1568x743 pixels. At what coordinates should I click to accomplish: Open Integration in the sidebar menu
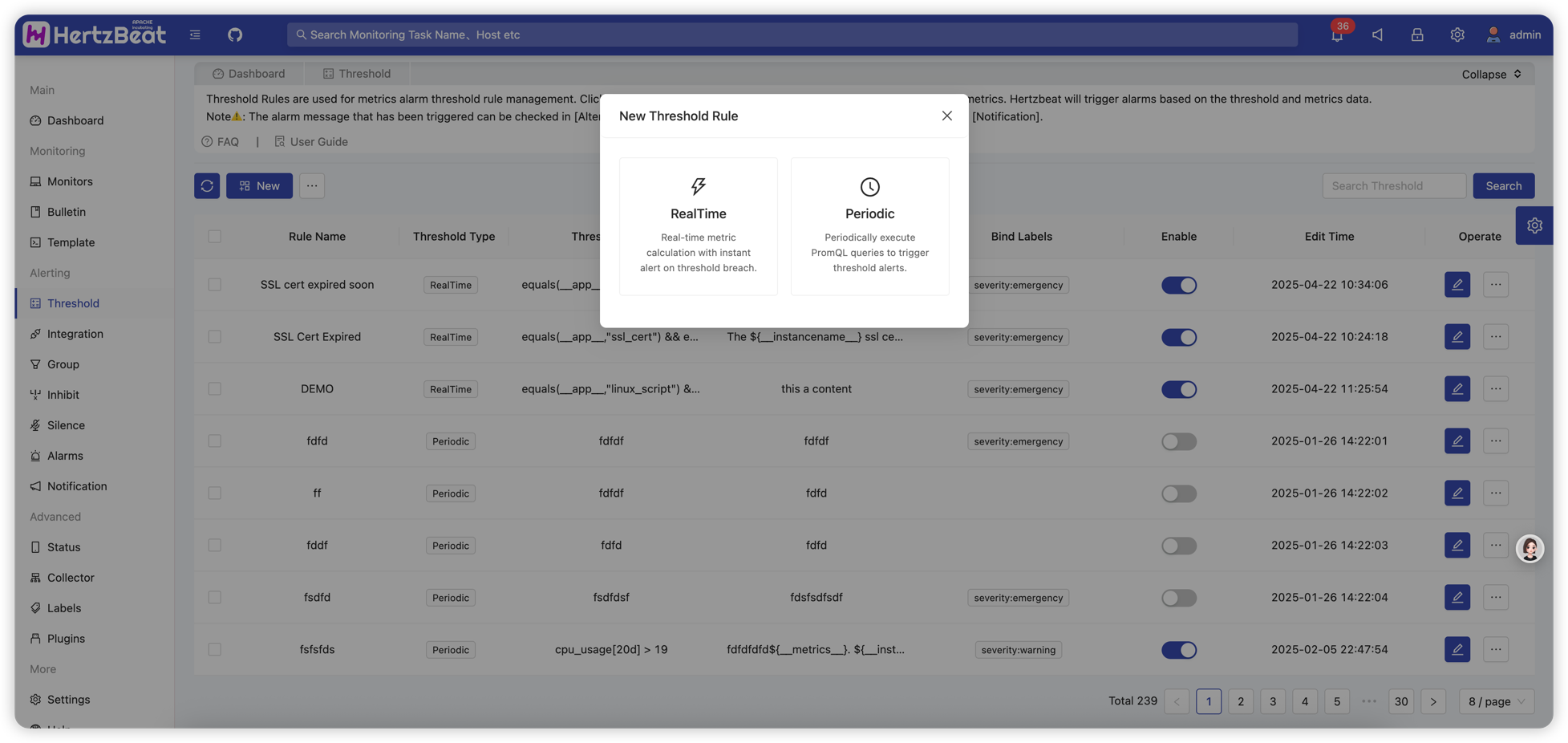75,334
